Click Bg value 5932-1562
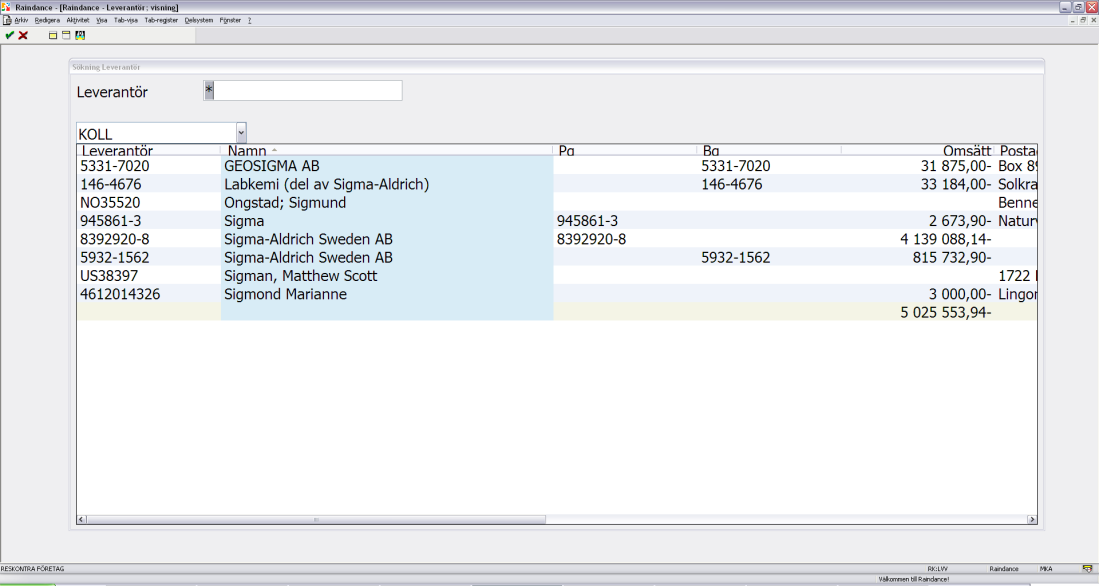 (x=736, y=257)
